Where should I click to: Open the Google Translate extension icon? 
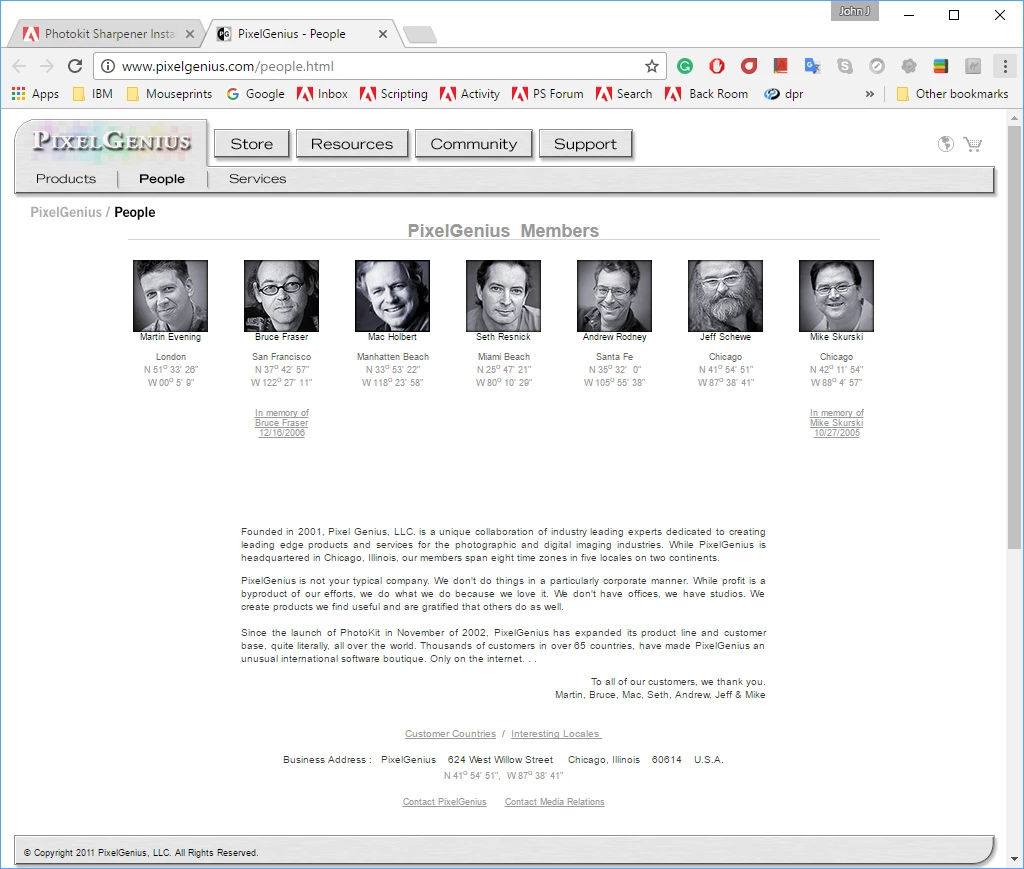point(812,66)
